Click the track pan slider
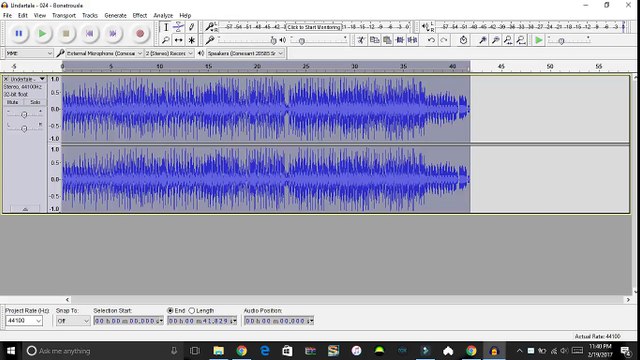The width and height of the screenshot is (640, 360). (24, 128)
